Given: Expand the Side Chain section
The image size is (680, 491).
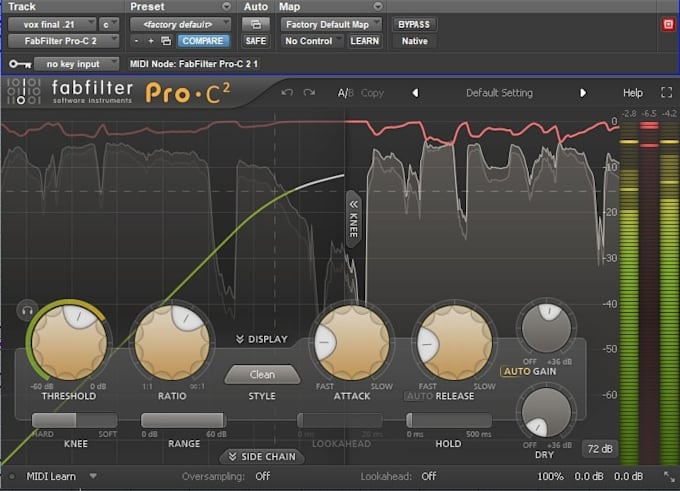Looking at the screenshot, I should pos(262,457).
